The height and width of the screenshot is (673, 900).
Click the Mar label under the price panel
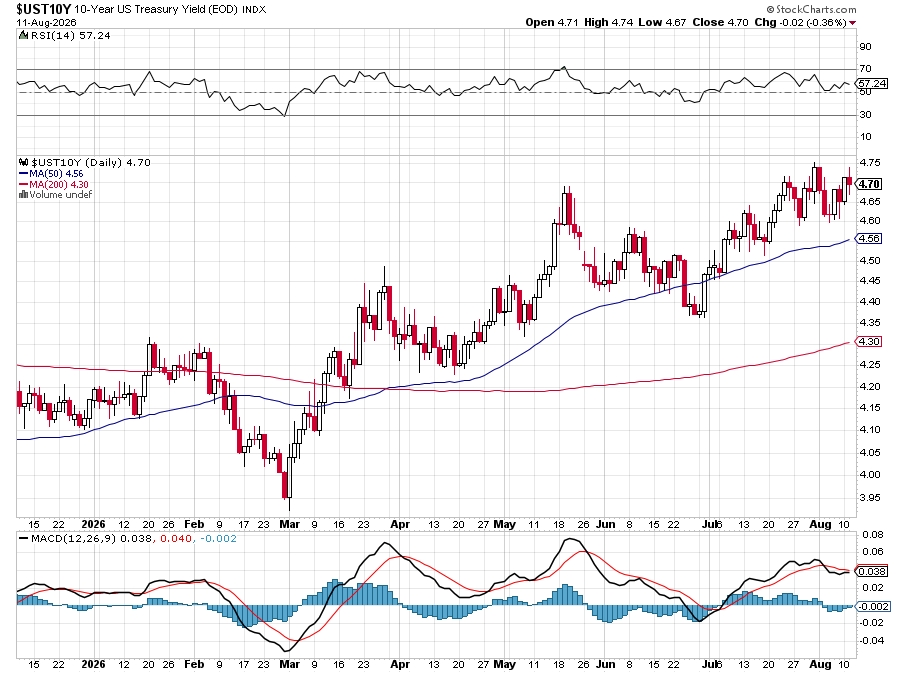[289, 524]
